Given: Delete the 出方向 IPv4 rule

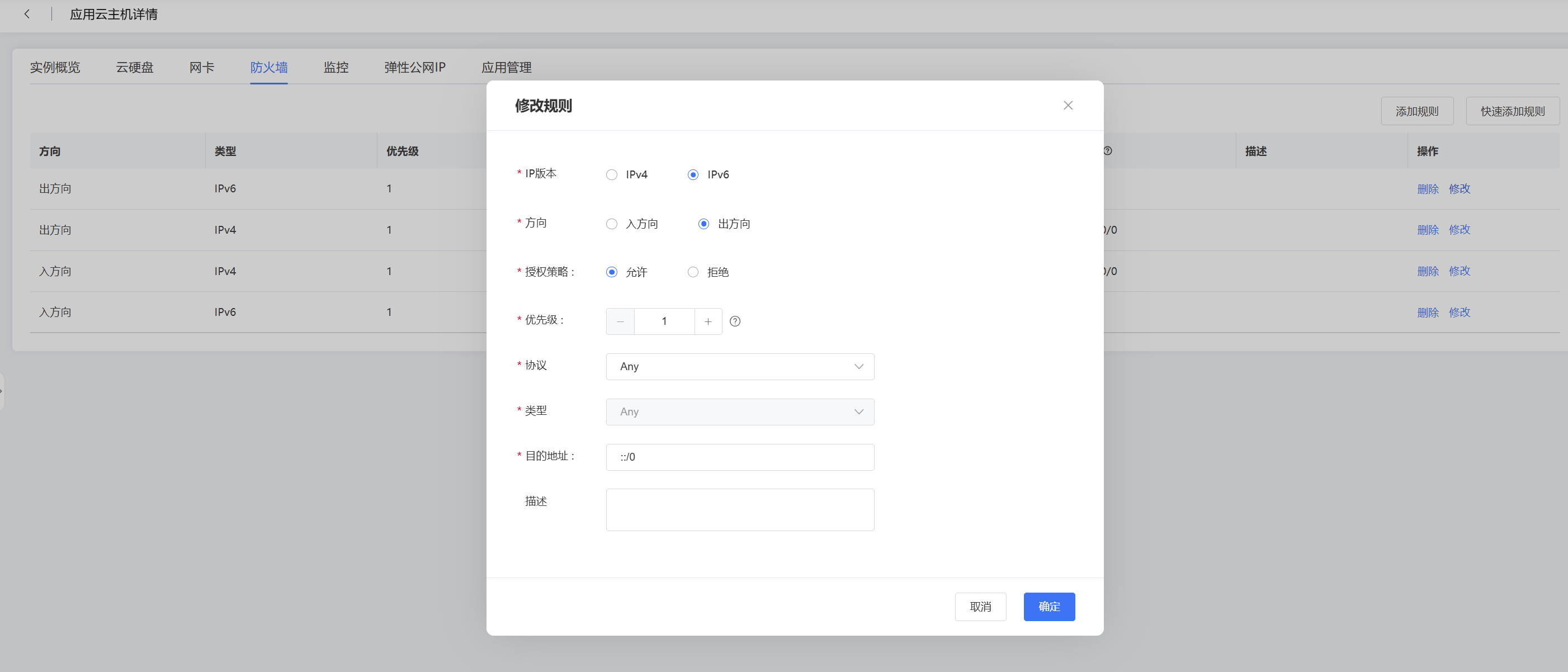Looking at the screenshot, I should 1428,230.
